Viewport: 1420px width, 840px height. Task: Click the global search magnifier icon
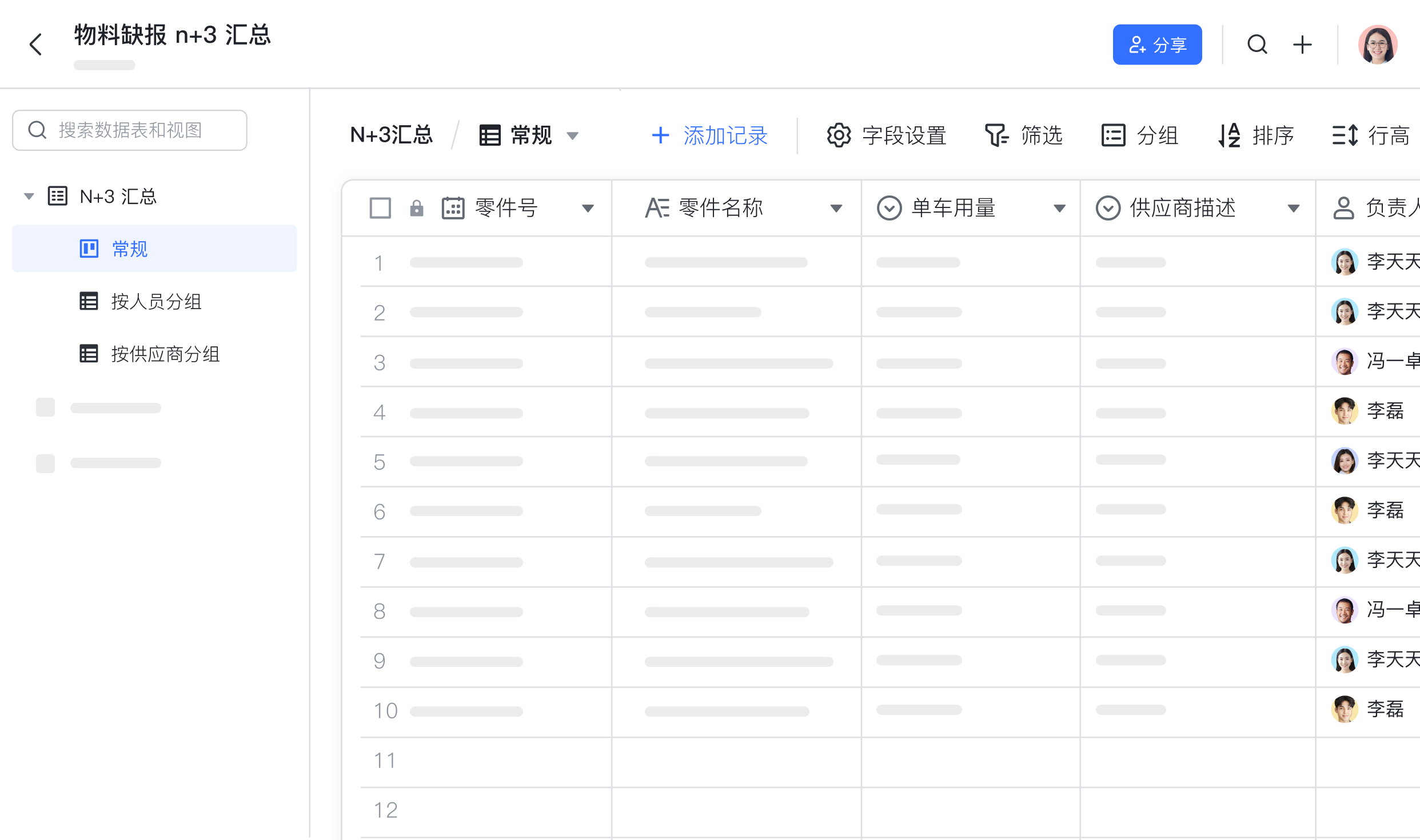point(1257,44)
